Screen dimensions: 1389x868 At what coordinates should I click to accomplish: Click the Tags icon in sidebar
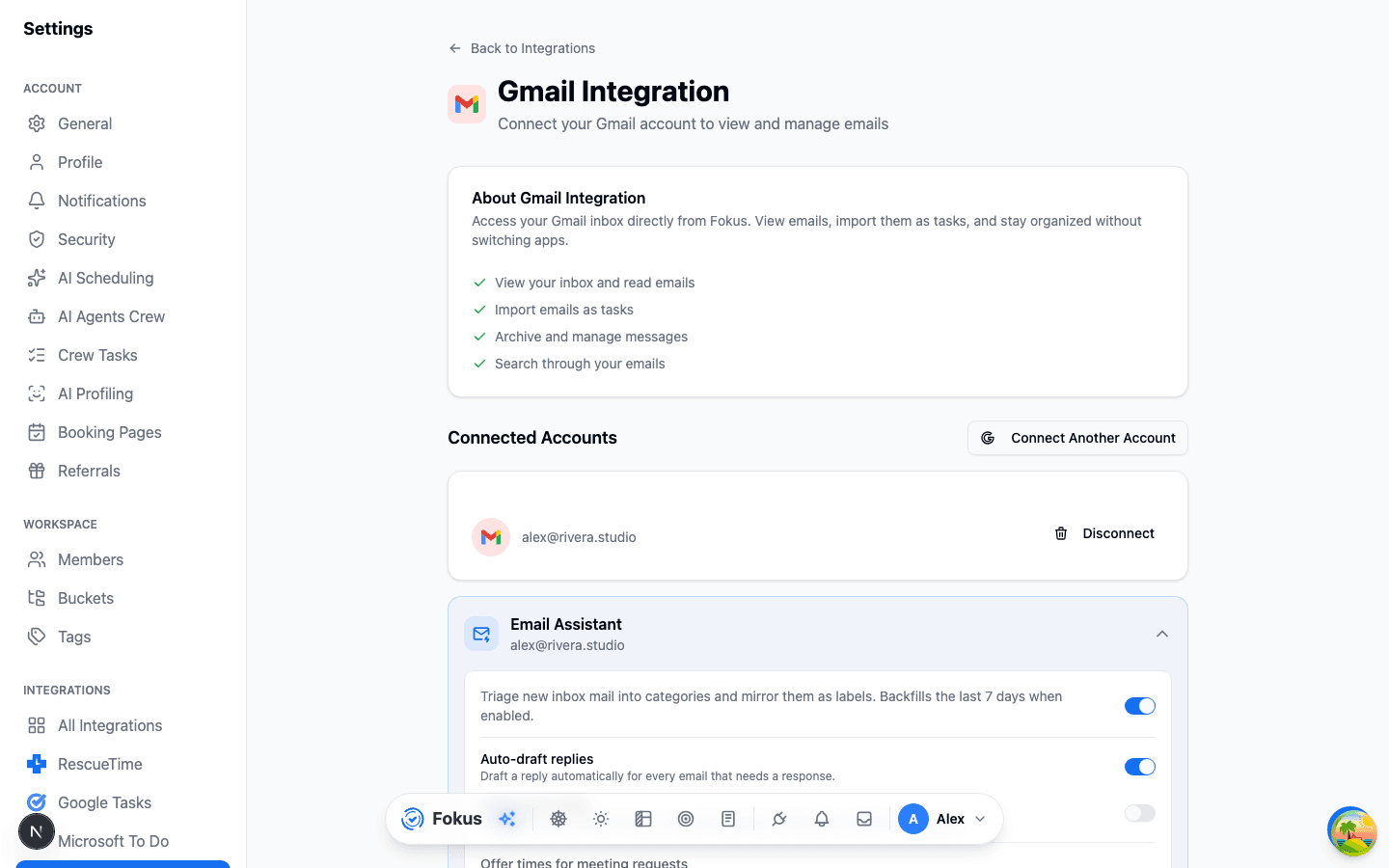tap(37, 637)
